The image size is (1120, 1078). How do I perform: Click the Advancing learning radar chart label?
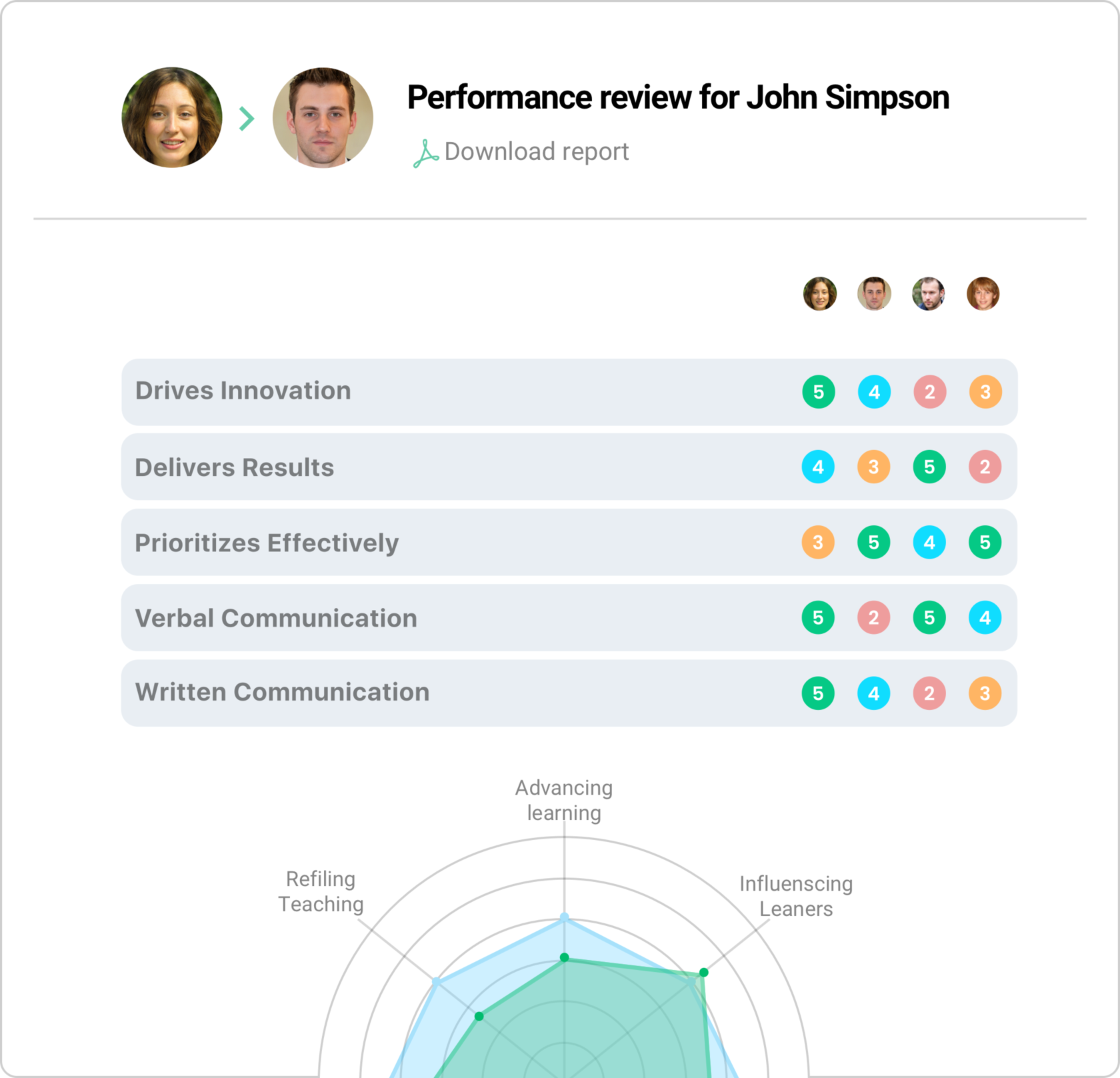[564, 800]
